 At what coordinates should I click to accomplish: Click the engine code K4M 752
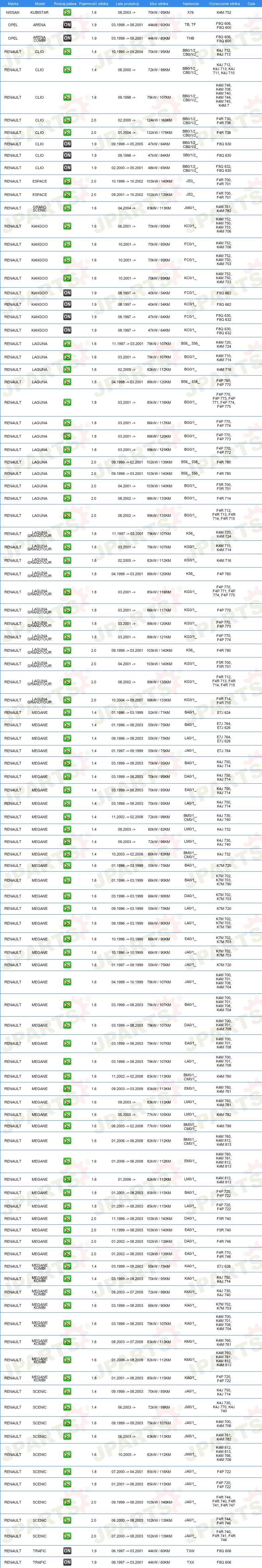point(224,12)
